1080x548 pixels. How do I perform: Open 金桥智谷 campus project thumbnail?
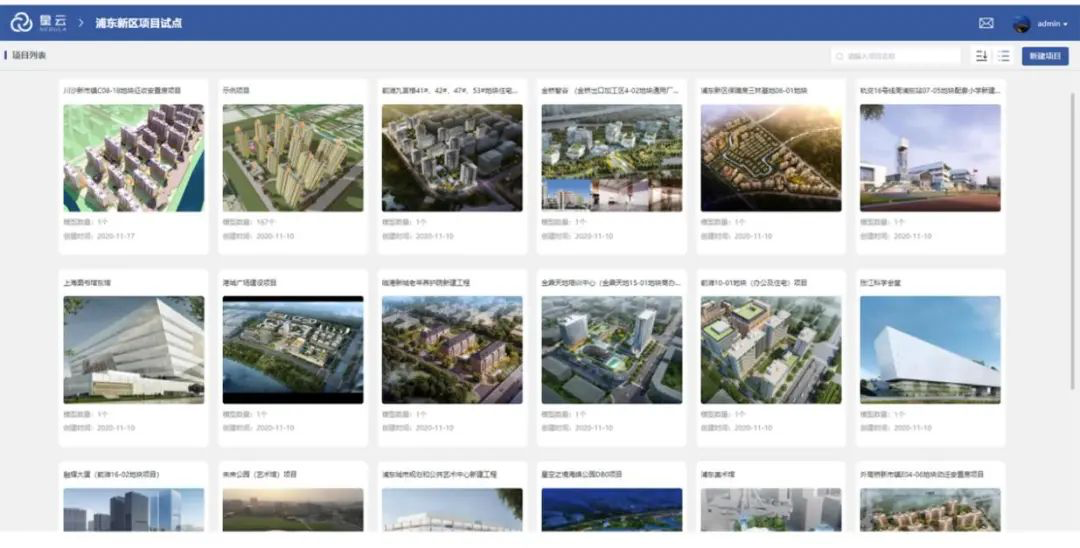(612, 158)
